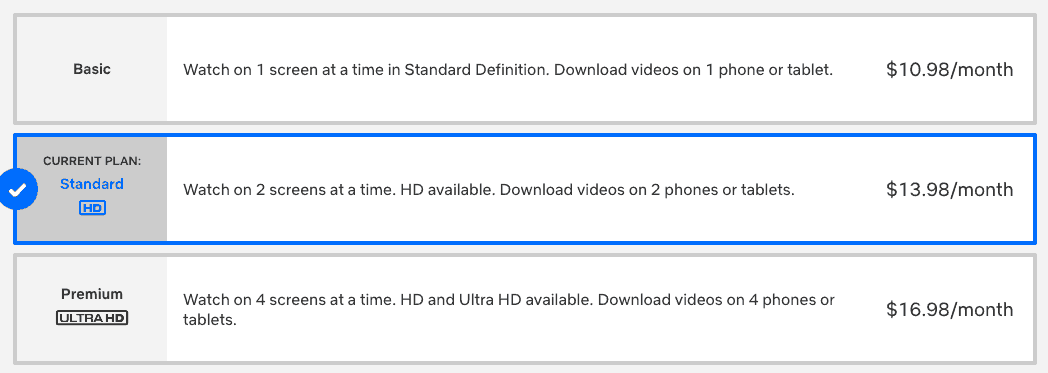The width and height of the screenshot is (1048, 373).
Task: Click the Premium plan label
Action: [x=92, y=294]
